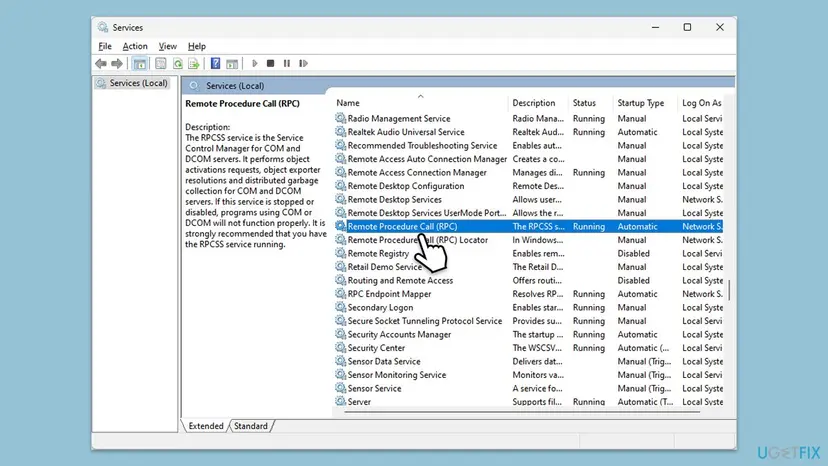Select Remote Access Auto Connection Manager row
Screen dimensions: 828x466
pyautogui.click(x=529, y=159)
